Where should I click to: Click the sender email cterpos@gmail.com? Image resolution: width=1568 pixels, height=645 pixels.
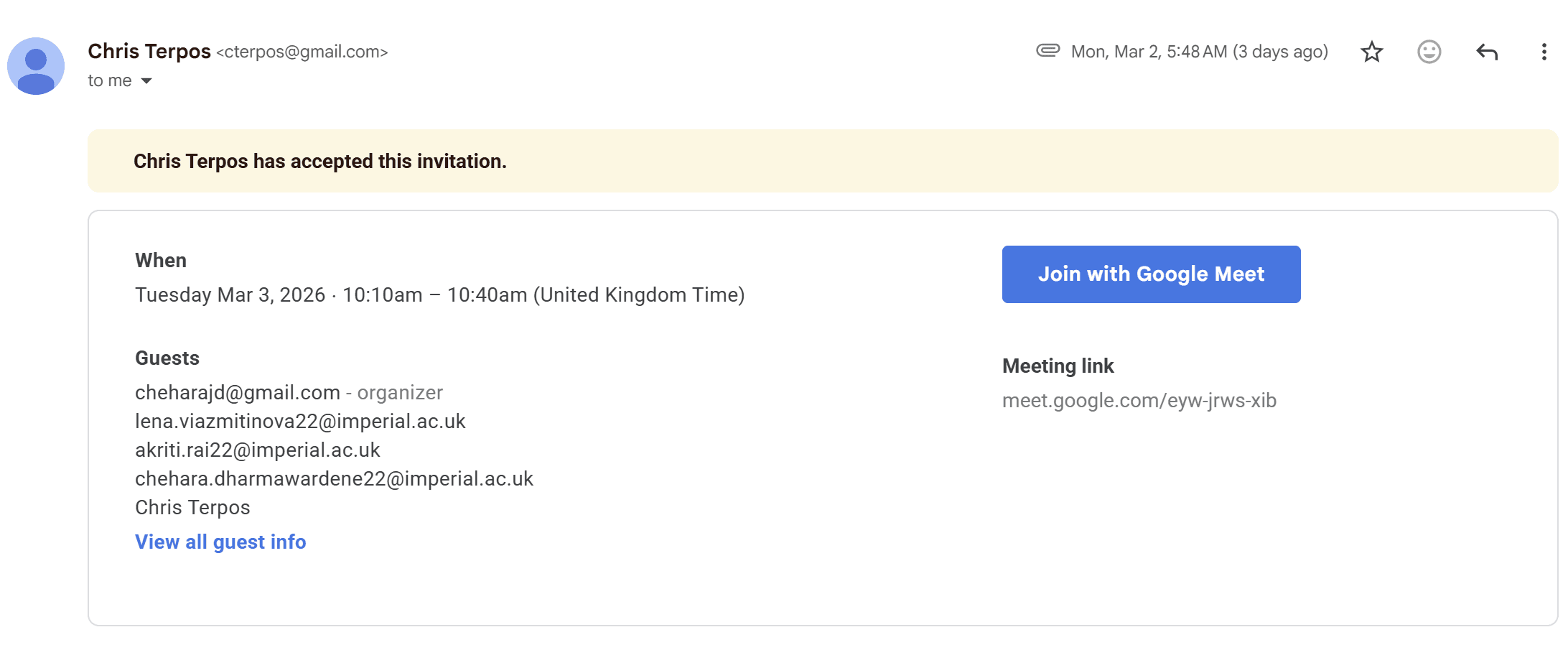pyautogui.click(x=302, y=52)
